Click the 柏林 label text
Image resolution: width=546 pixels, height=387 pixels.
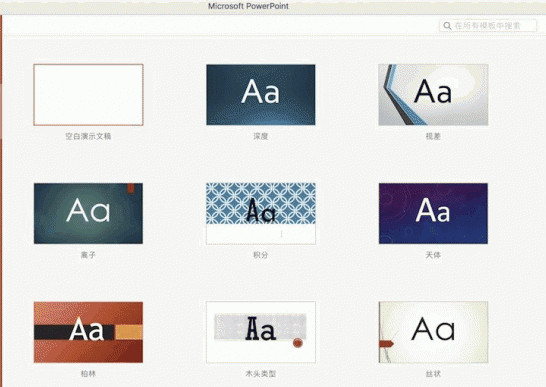tap(88, 374)
